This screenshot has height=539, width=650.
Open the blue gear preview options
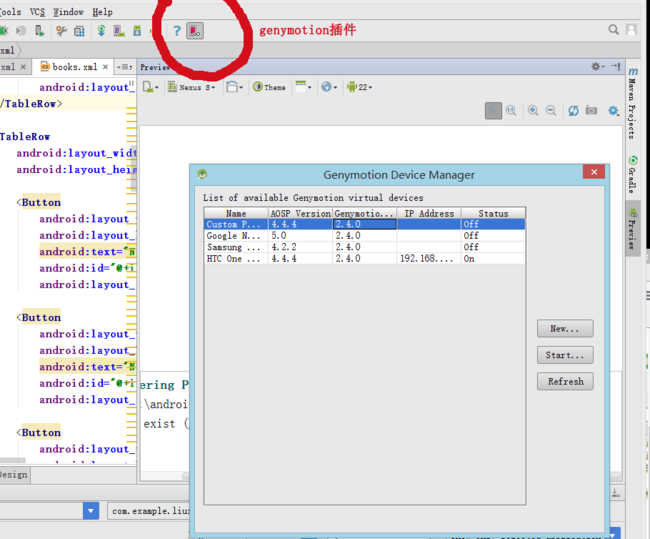click(x=613, y=111)
